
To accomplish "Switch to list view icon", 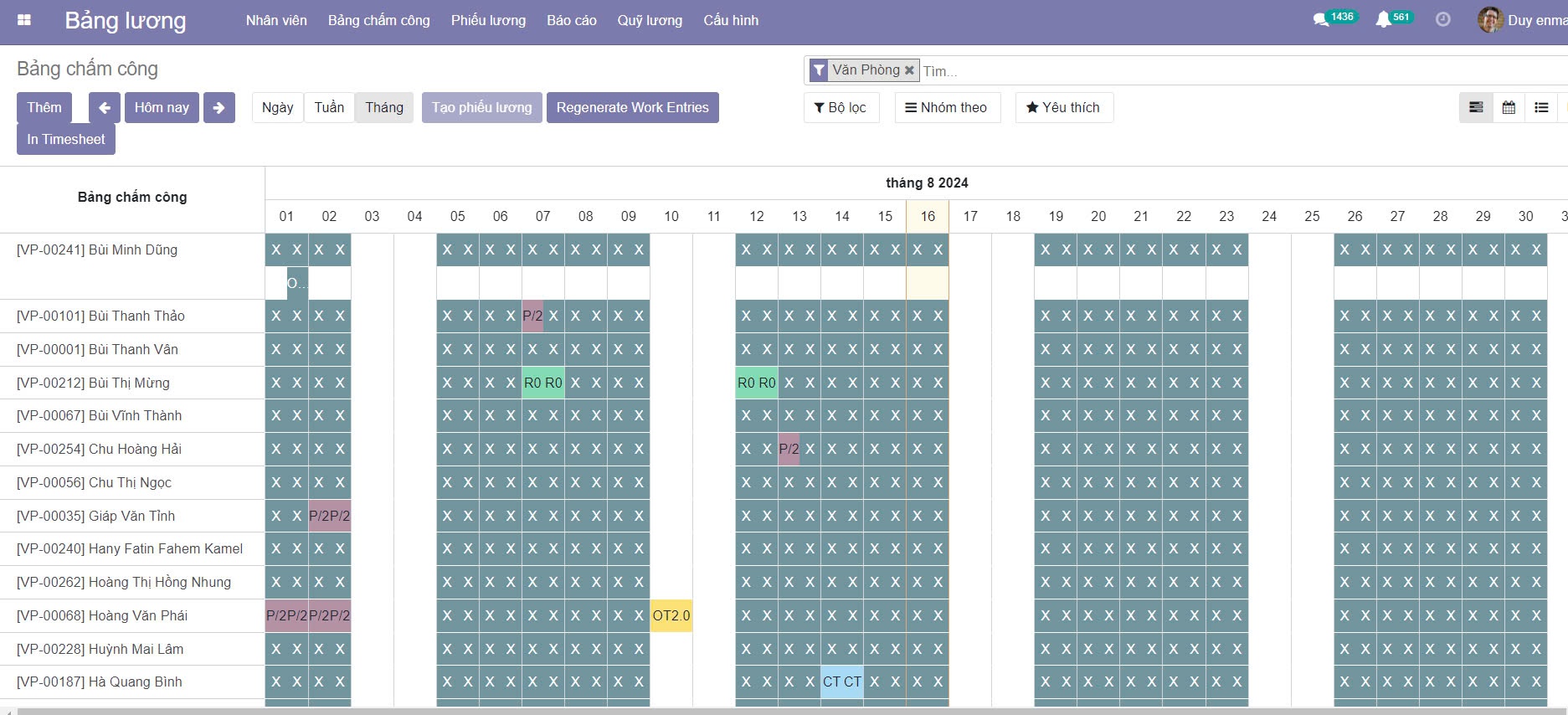I will click(x=1541, y=108).
